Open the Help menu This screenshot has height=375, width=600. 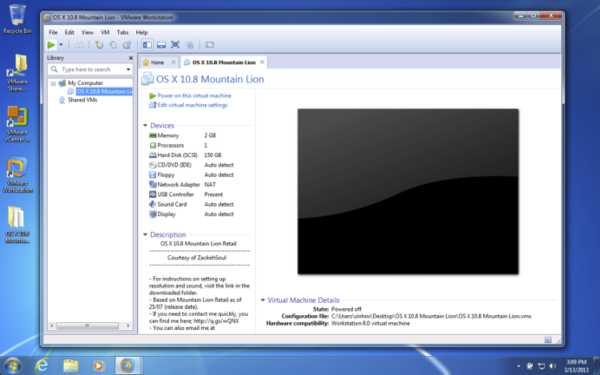(x=142, y=33)
